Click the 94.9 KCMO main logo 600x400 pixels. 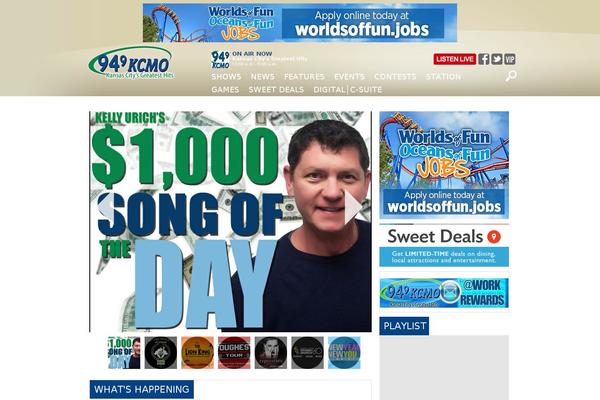[x=131, y=63]
